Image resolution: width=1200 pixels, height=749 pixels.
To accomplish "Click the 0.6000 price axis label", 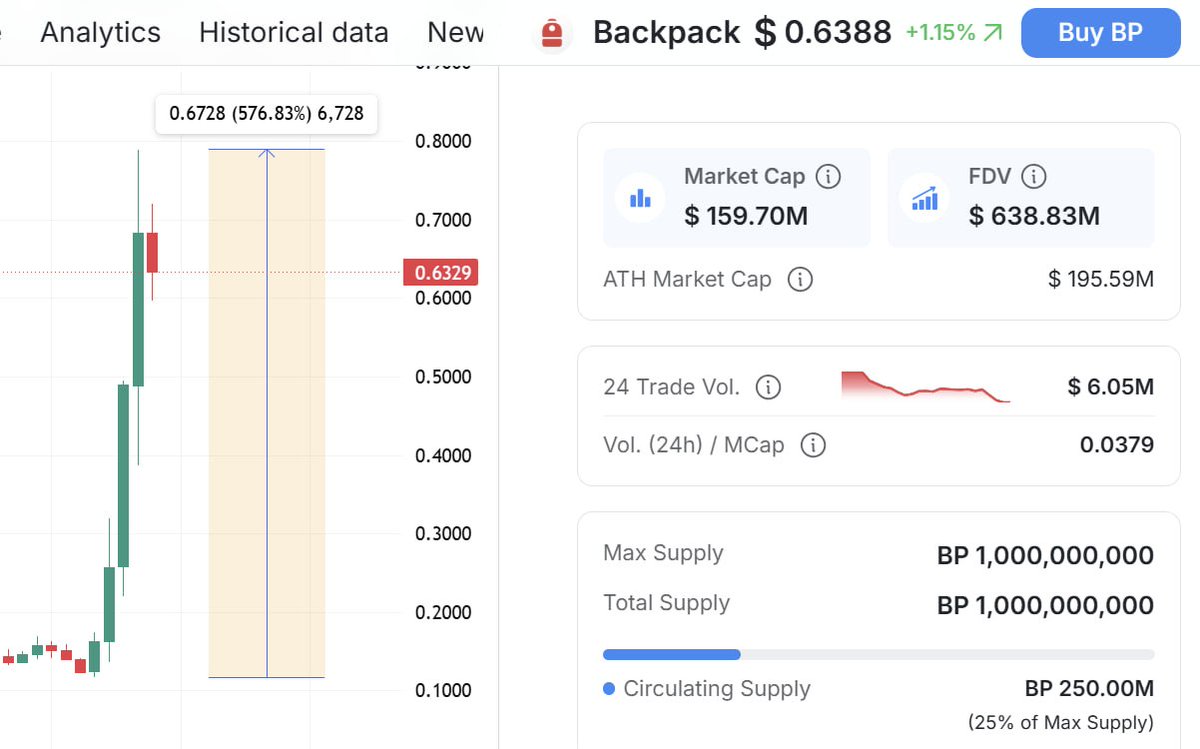I will pyautogui.click(x=443, y=298).
